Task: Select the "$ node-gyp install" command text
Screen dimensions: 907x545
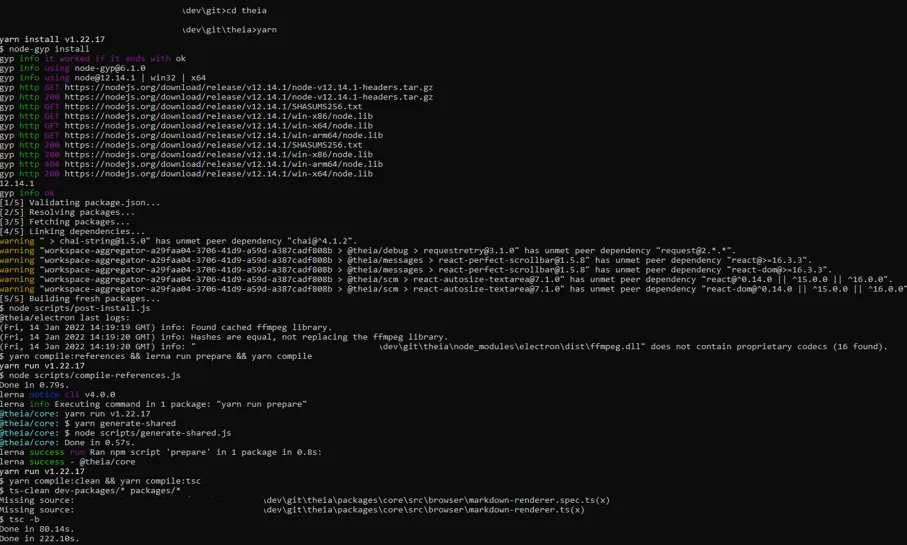Action: tap(45, 49)
